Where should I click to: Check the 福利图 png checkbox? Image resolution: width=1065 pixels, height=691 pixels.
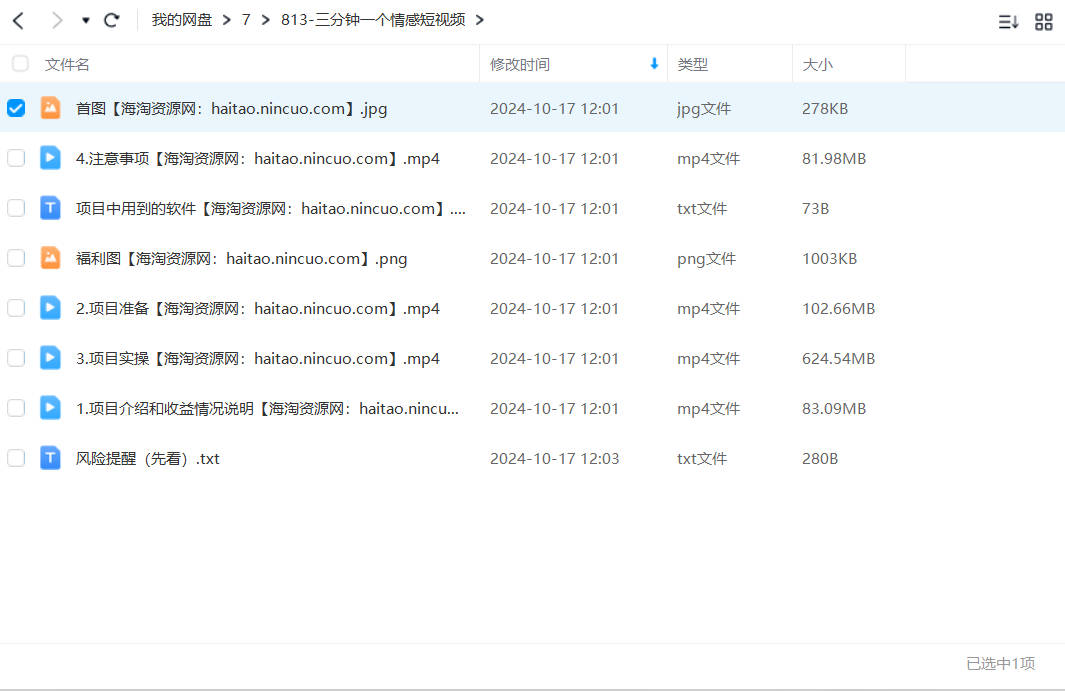point(16,258)
